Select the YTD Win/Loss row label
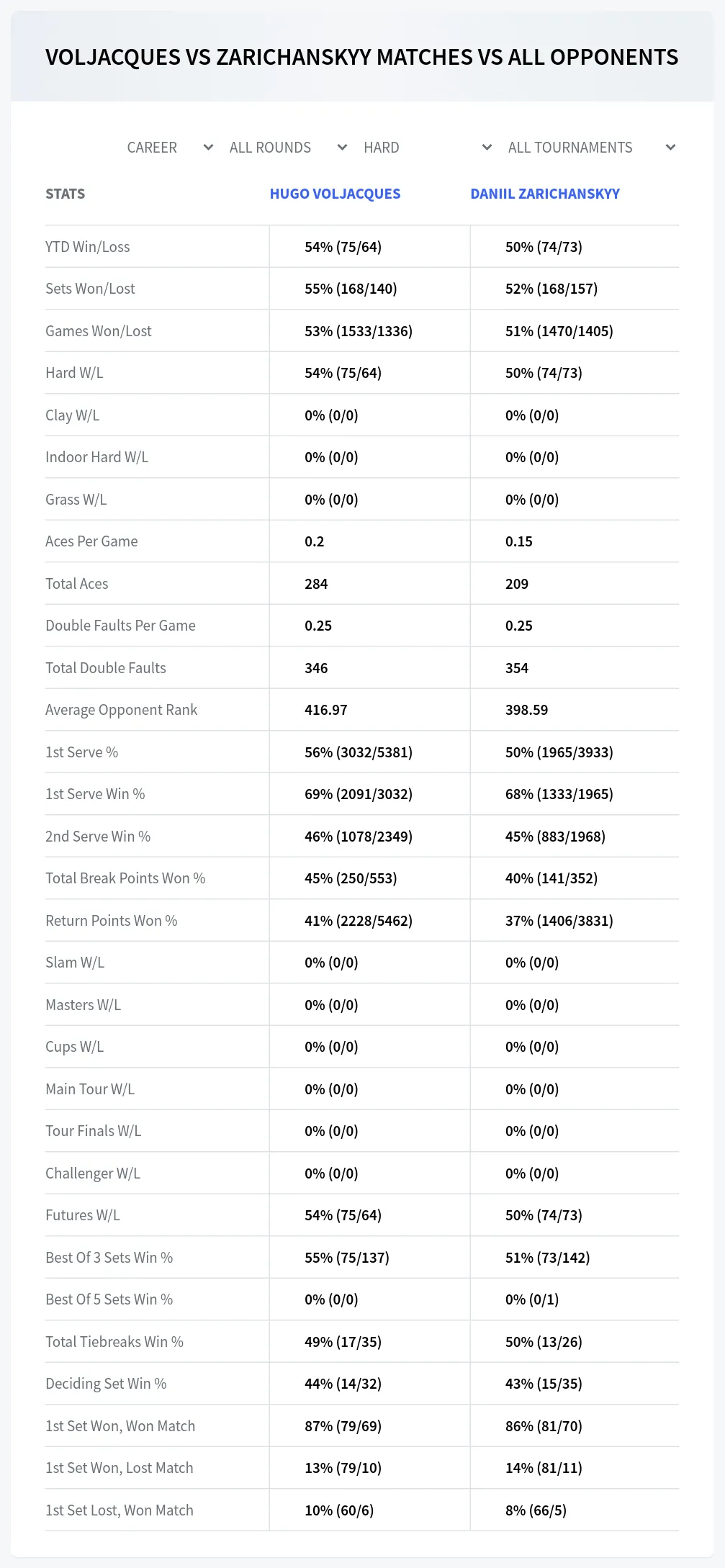725x1568 pixels. (88, 247)
